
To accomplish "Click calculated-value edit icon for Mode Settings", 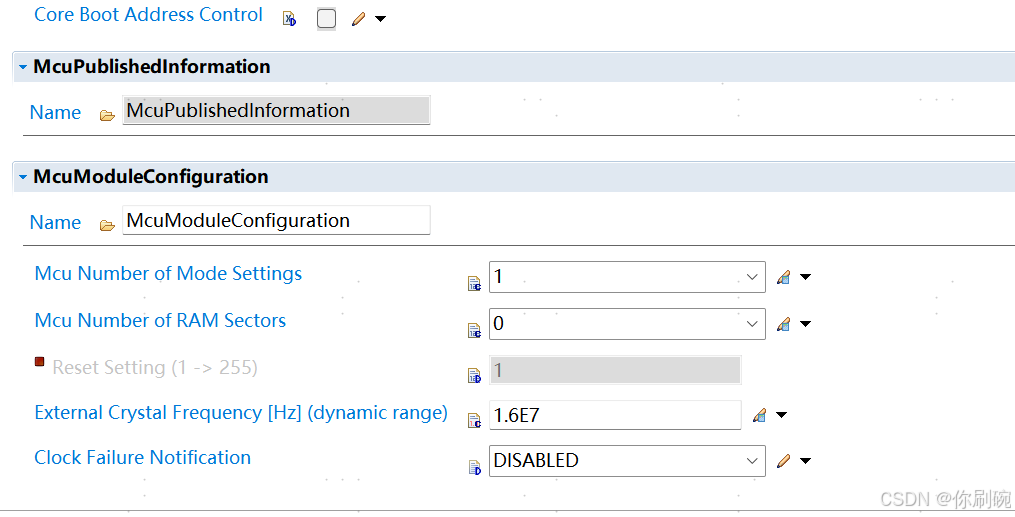I will pyautogui.click(x=783, y=277).
